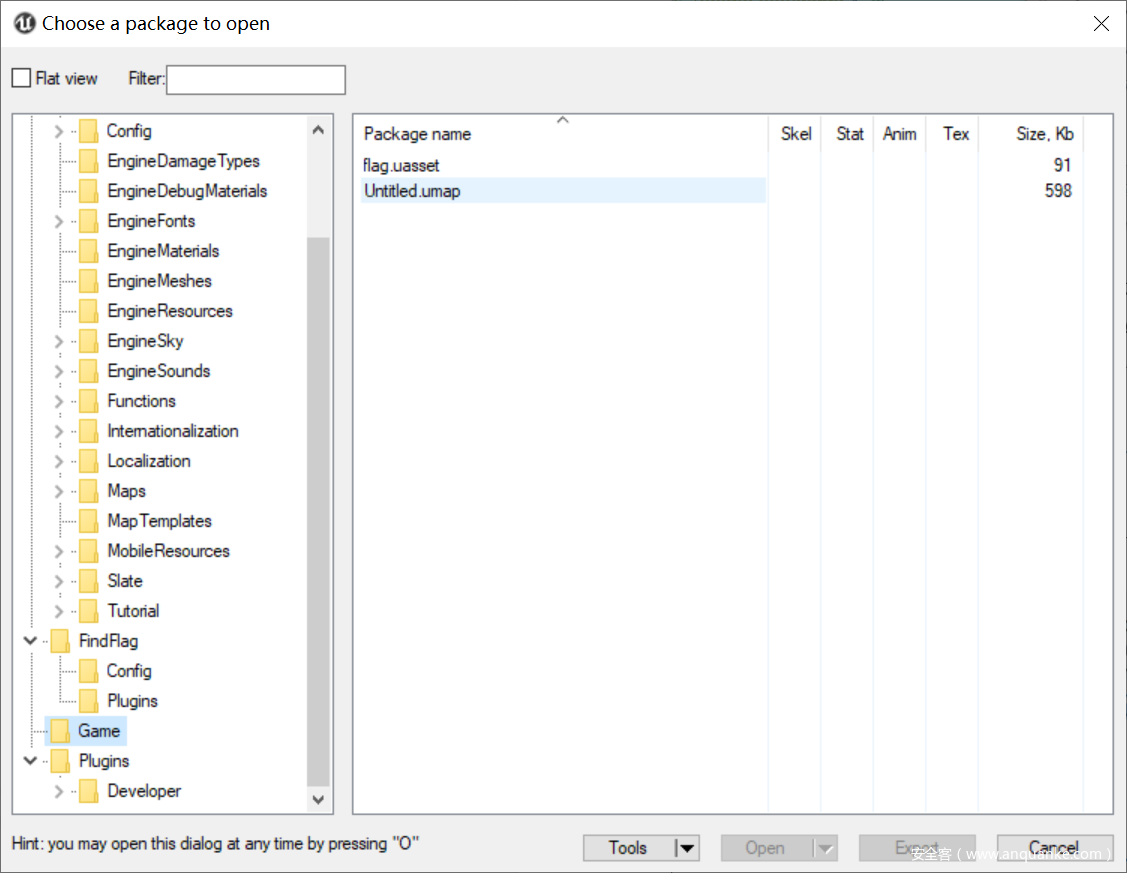Viewport: 1127px width, 873px height.
Task: Select the Developer folder icon
Action: coord(89,791)
